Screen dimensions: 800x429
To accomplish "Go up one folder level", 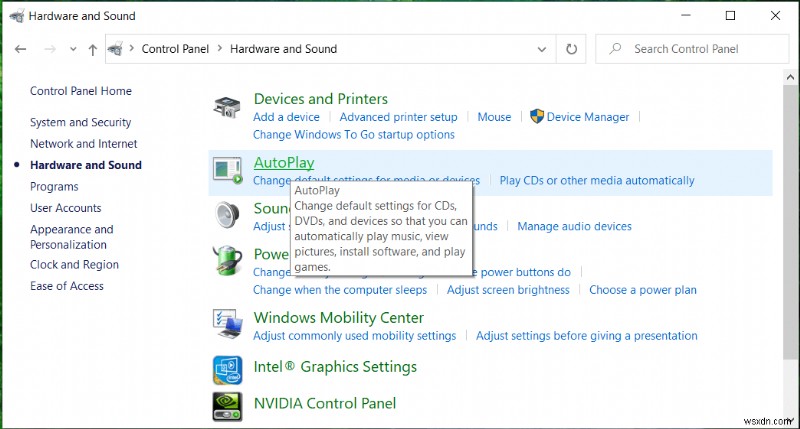I will pos(93,48).
